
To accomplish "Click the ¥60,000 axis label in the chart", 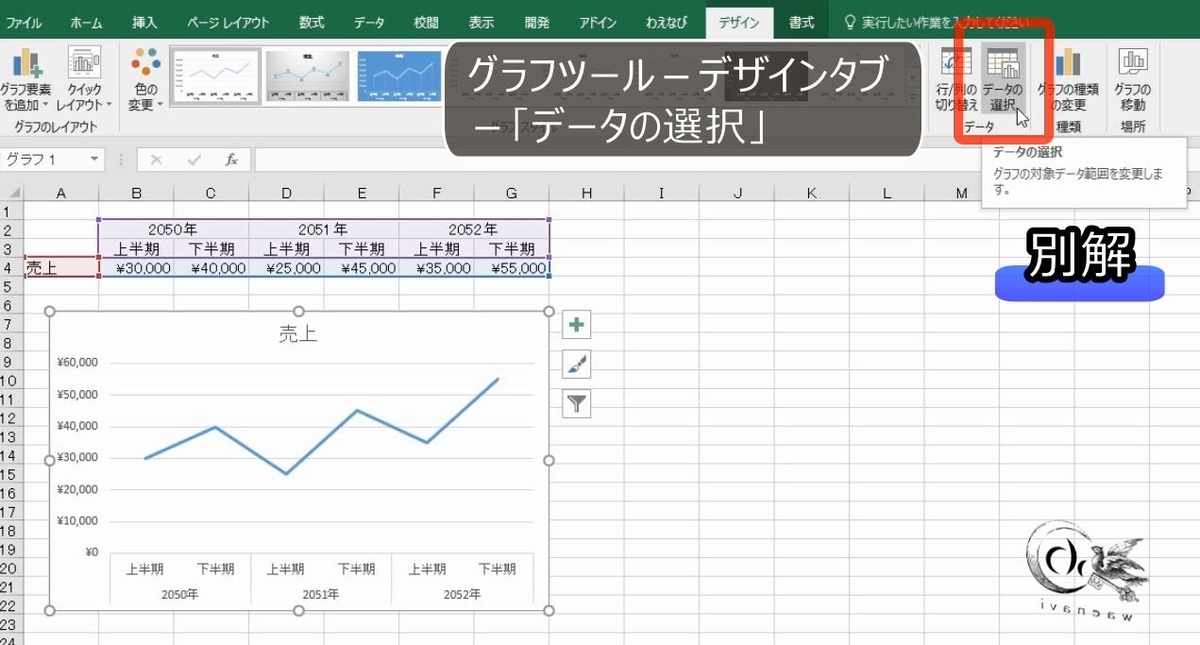I will tap(78, 363).
